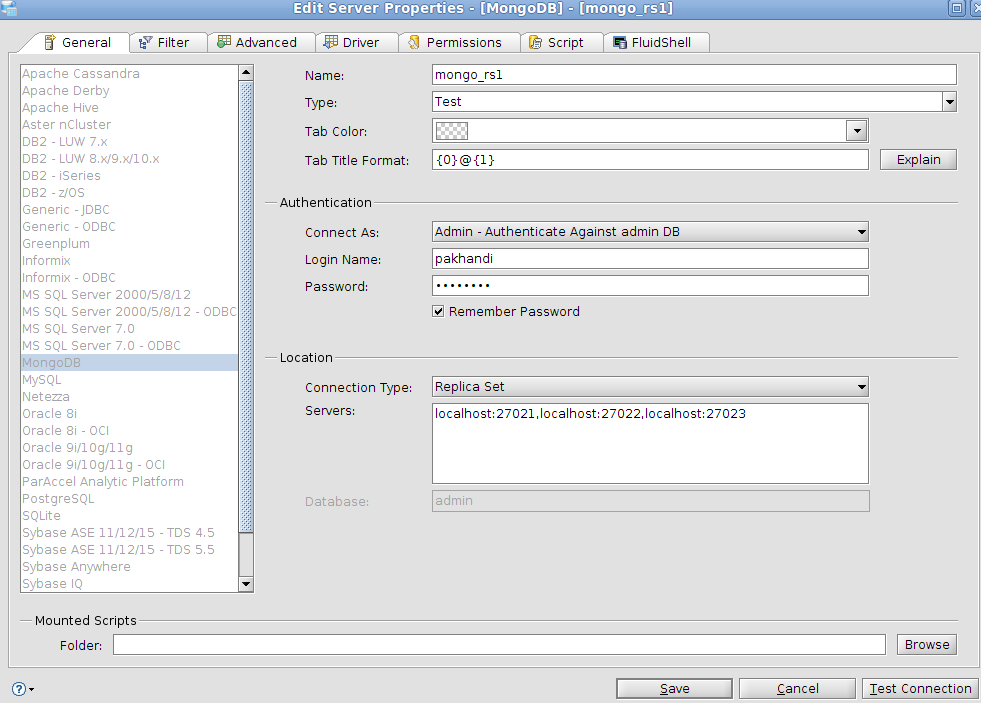Image resolution: width=981 pixels, height=703 pixels.
Task: Click the Servers text area
Action: click(x=650, y=443)
